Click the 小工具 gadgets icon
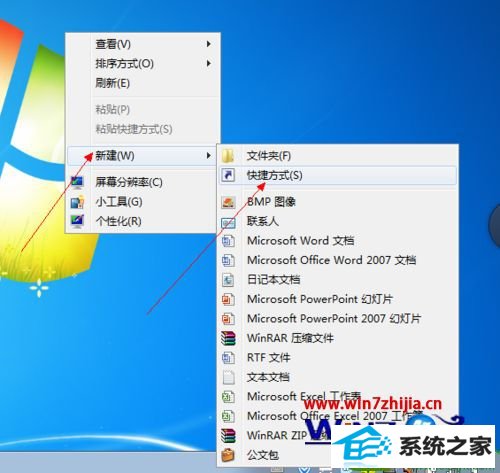The width and height of the screenshot is (500, 473). click(77, 202)
